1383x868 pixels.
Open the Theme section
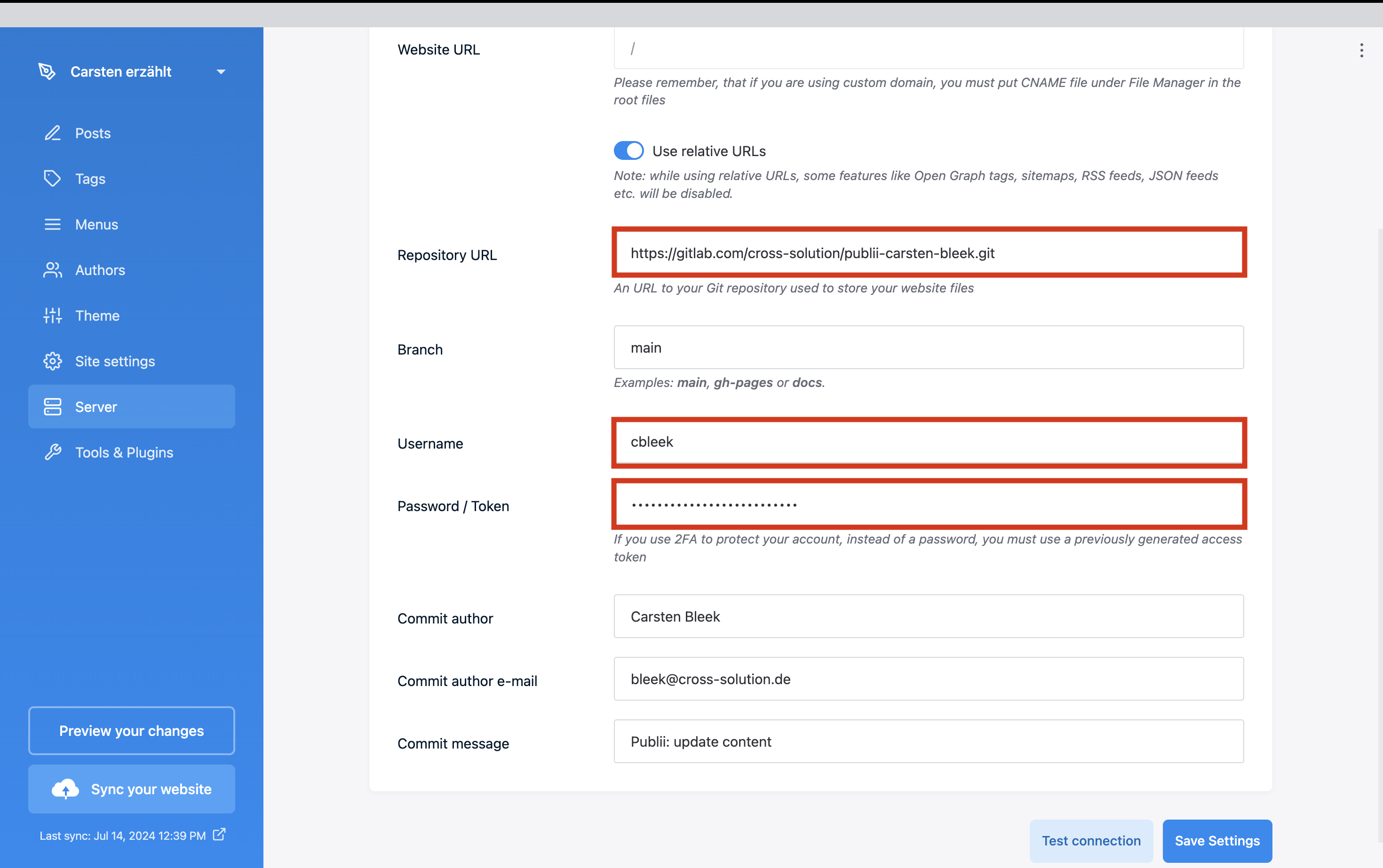click(132, 316)
